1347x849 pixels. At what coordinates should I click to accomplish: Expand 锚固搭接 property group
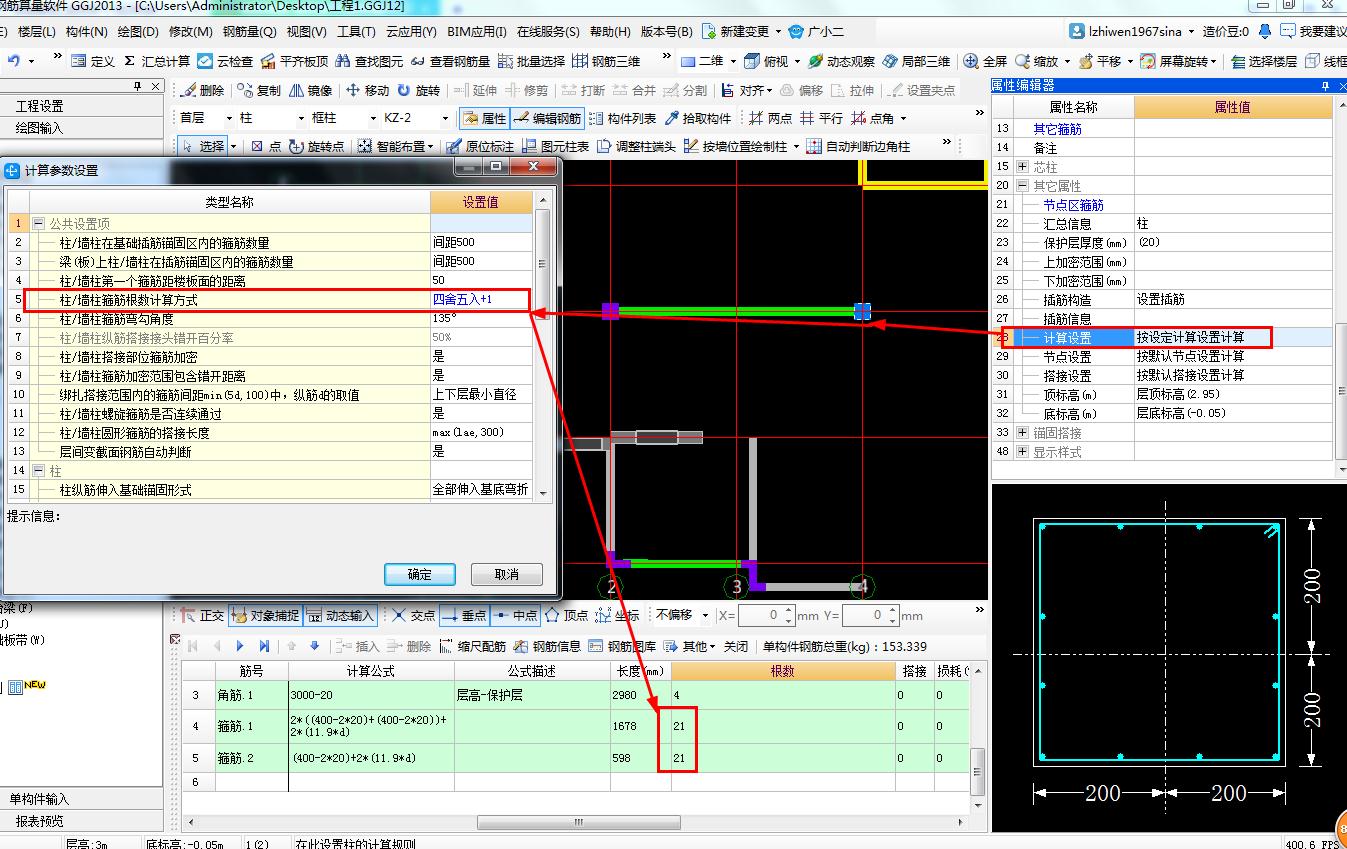[x=1022, y=433]
